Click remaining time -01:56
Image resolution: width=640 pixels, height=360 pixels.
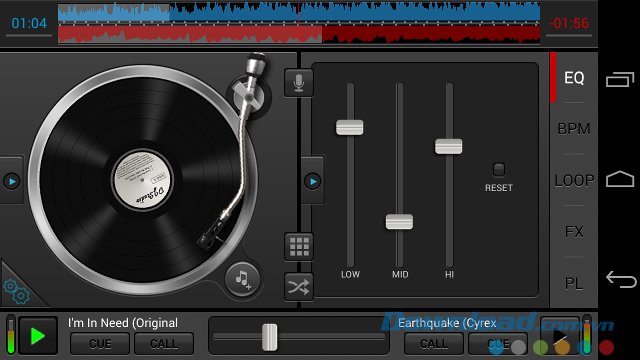569,23
